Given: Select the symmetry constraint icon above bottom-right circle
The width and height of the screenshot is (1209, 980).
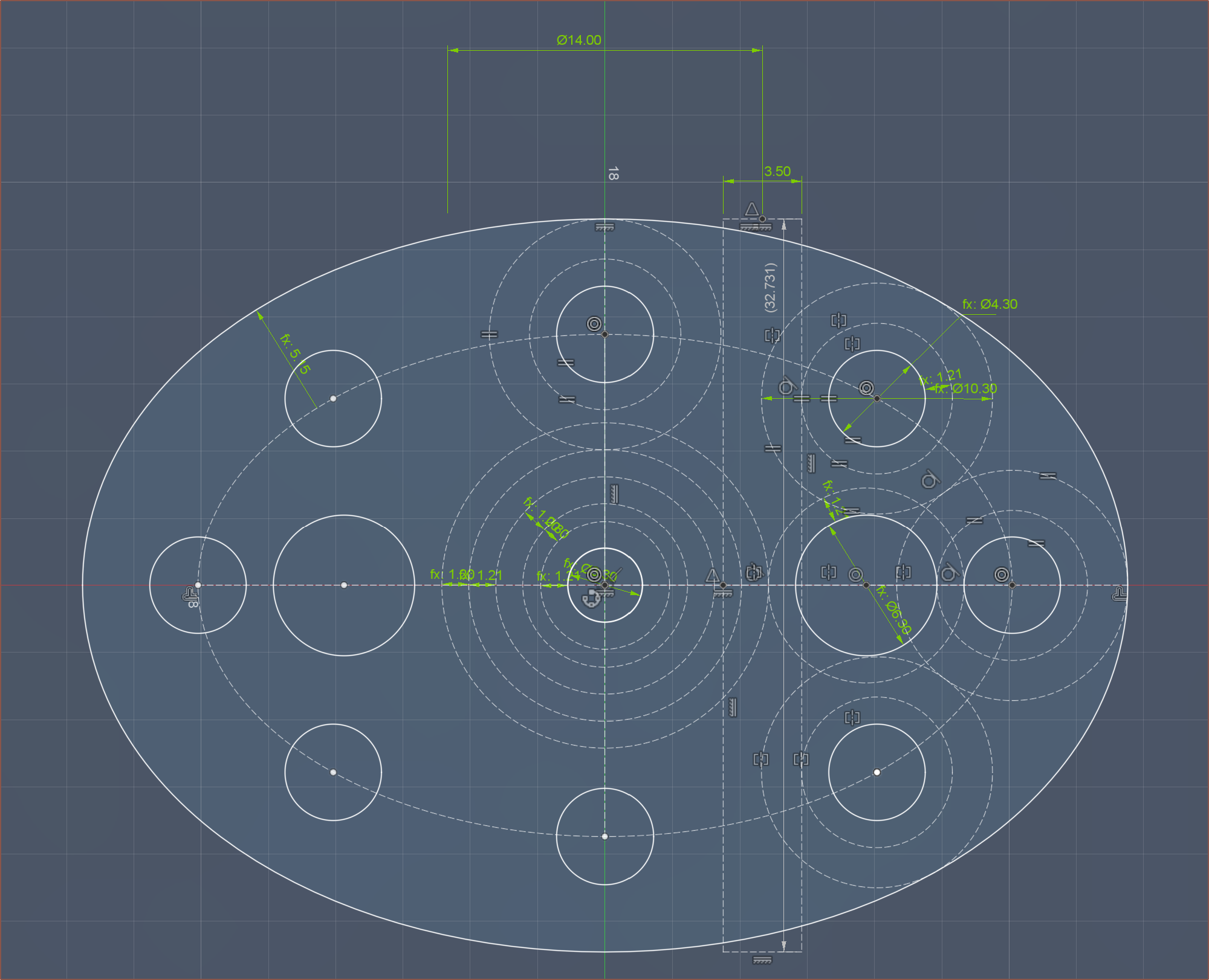Looking at the screenshot, I should (852, 717).
